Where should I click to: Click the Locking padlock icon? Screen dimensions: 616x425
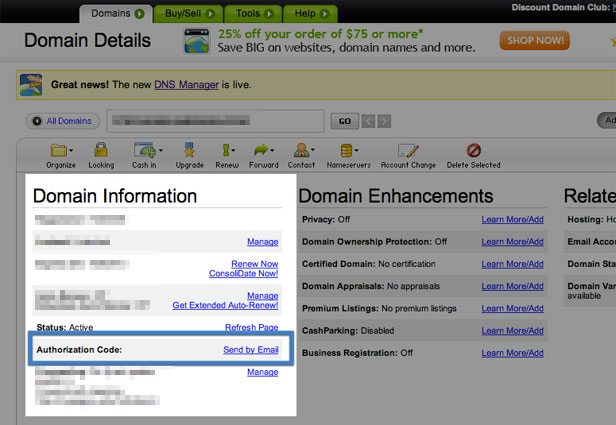pyautogui.click(x=101, y=151)
